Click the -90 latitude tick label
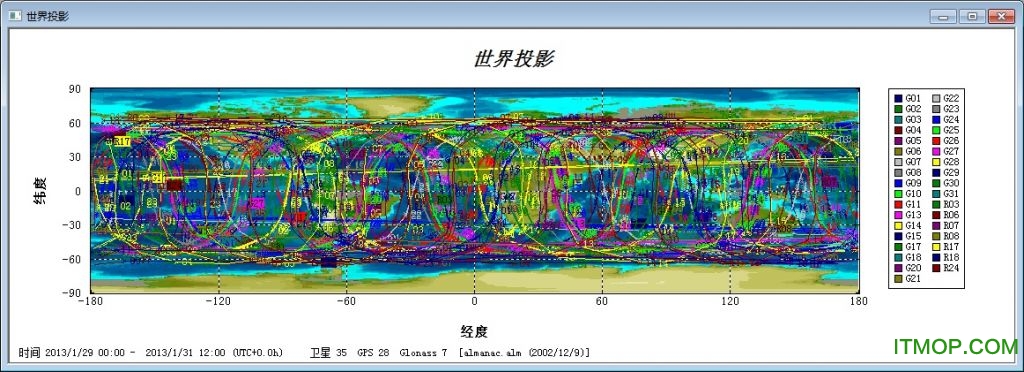The image size is (1024, 372). click(72, 293)
